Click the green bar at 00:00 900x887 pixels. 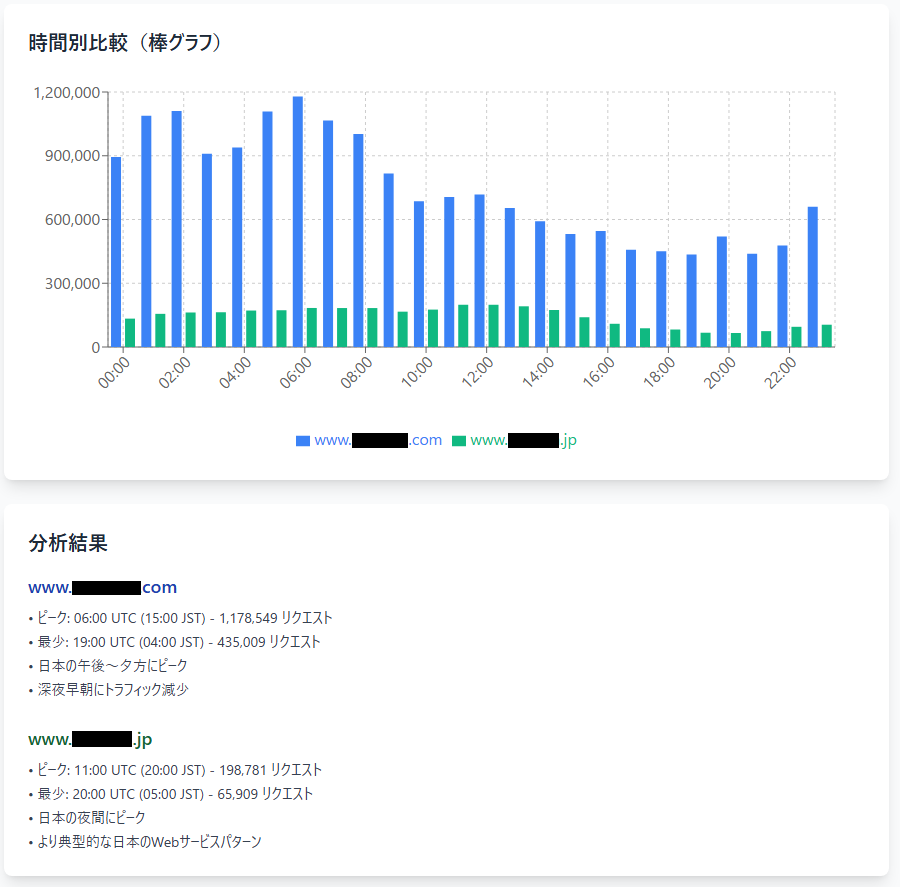click(130, 333)
